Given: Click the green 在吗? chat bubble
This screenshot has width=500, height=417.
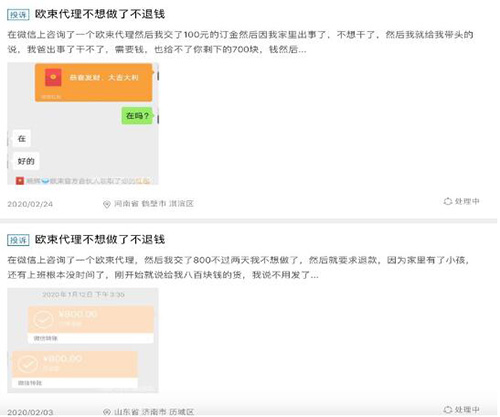Looking at the screenshot, I should point(137,116).
